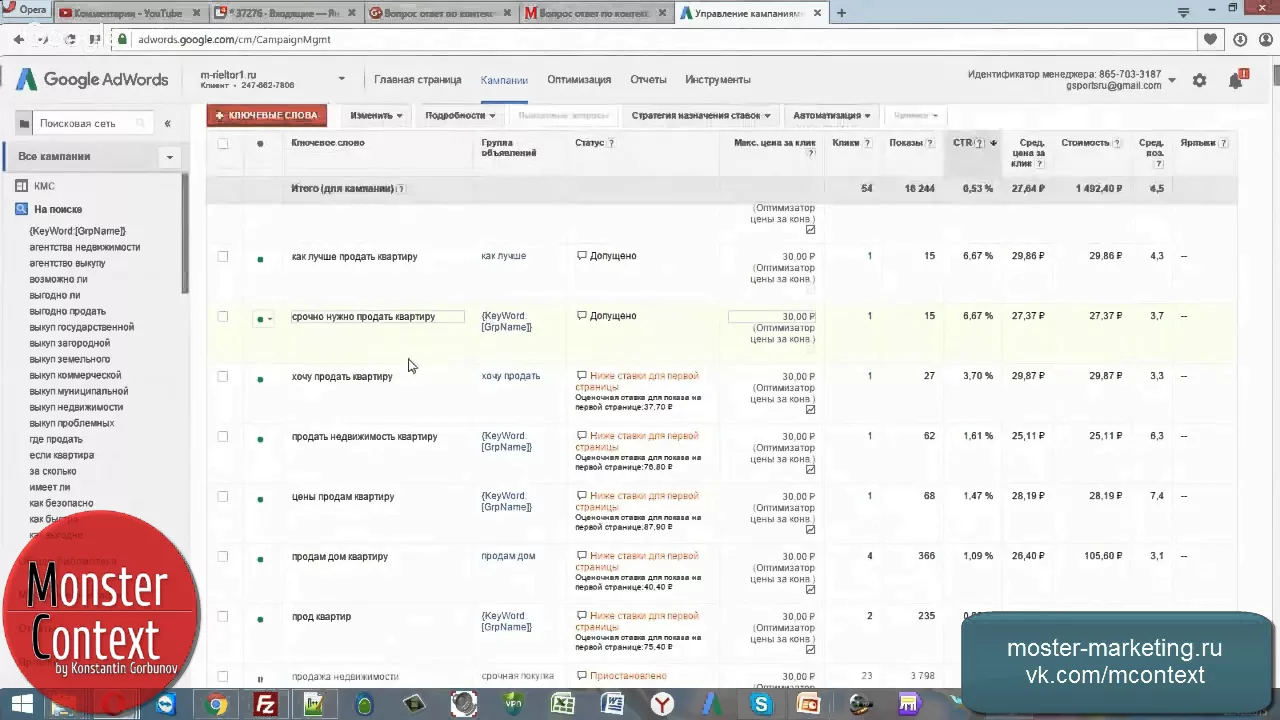Open Chrome from the taskbar

[x=215, y=705]
